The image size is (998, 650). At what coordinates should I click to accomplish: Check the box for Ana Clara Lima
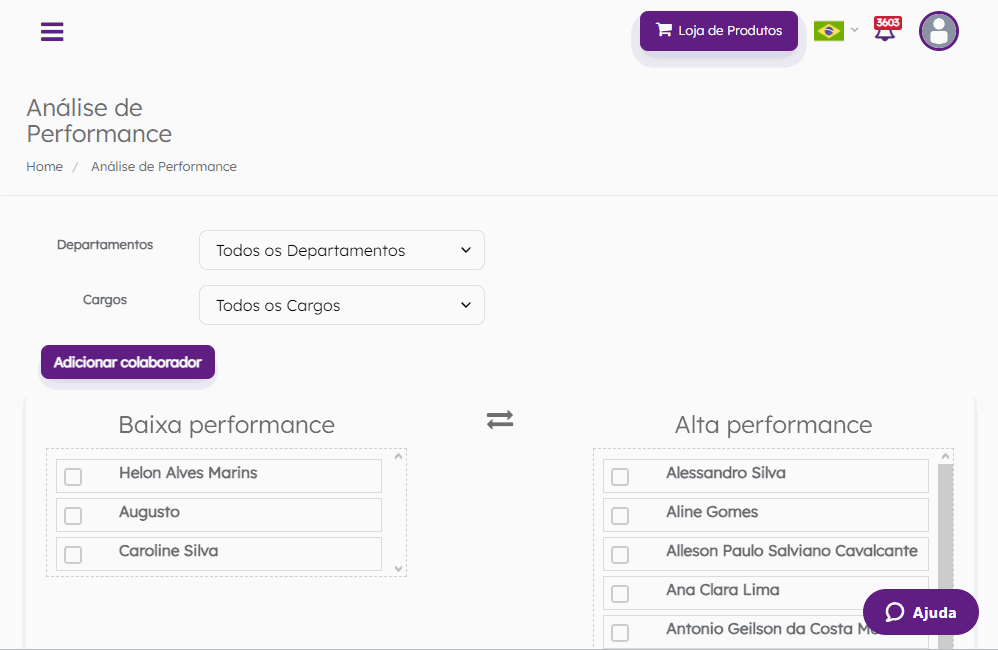(621, 592)
